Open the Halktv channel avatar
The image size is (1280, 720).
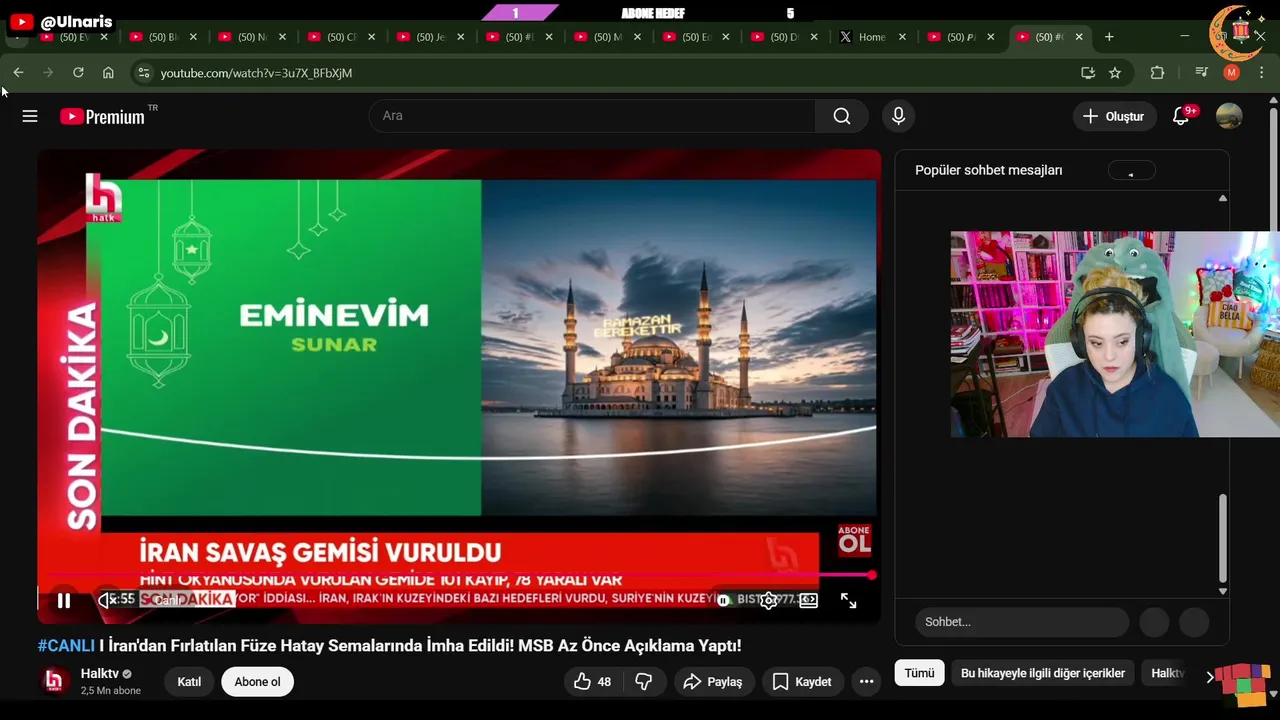pyautogui.click(x=55, y=681)
